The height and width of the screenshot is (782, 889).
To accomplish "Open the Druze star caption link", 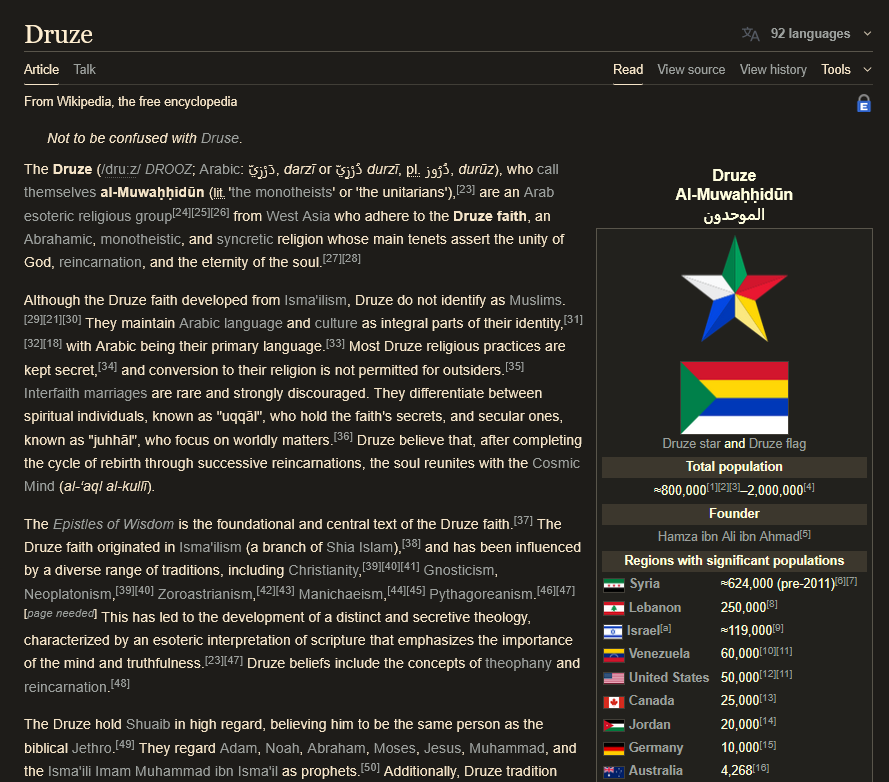I will click(x=691, y=444).
